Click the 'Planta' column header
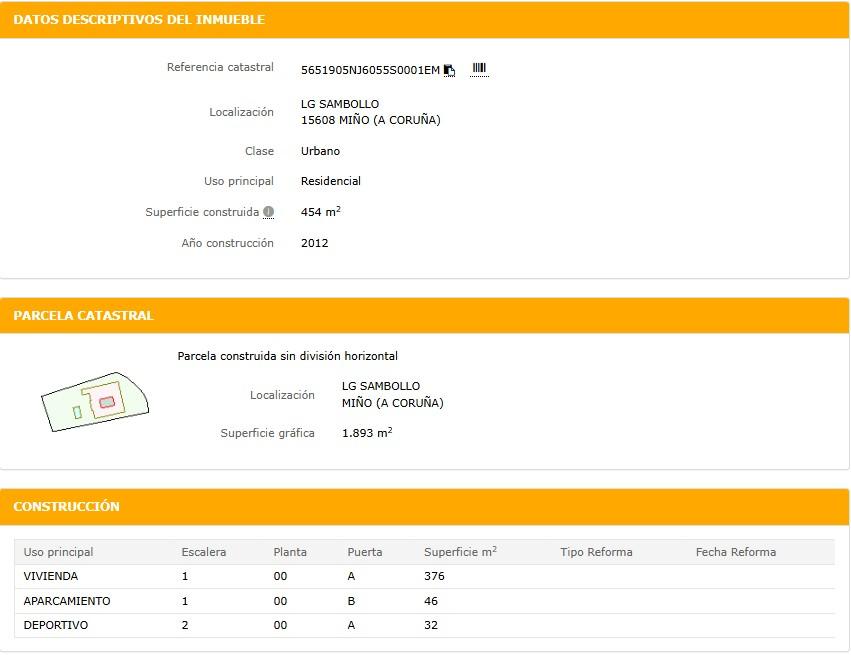Screen dimensions: 851x655 290,552
